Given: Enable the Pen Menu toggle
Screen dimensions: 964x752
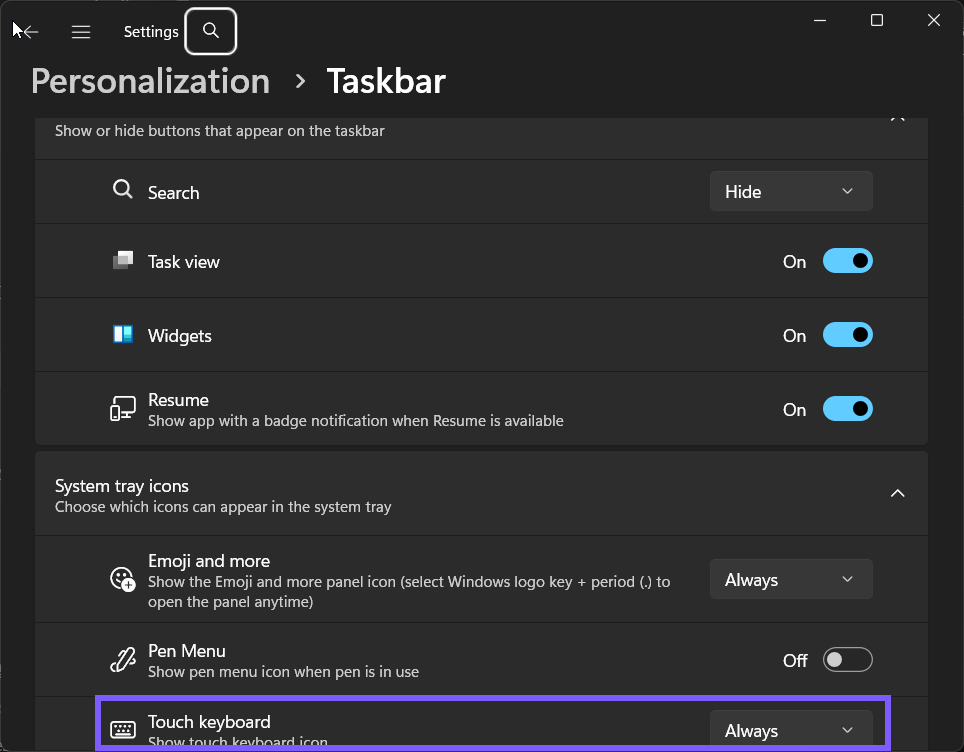Looking at the screenshot, I should (847, 660).
